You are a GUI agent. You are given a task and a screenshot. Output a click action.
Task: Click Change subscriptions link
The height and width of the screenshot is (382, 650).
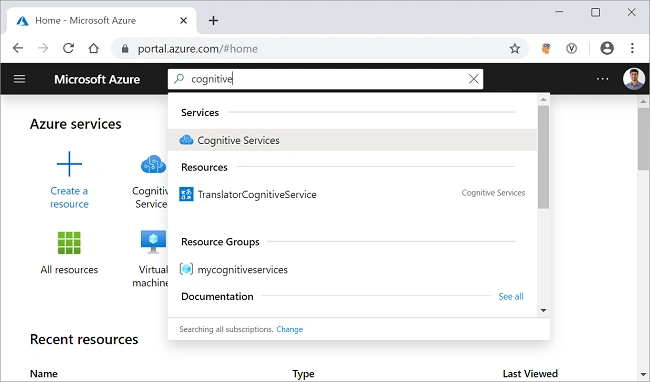tap(290, 329)
